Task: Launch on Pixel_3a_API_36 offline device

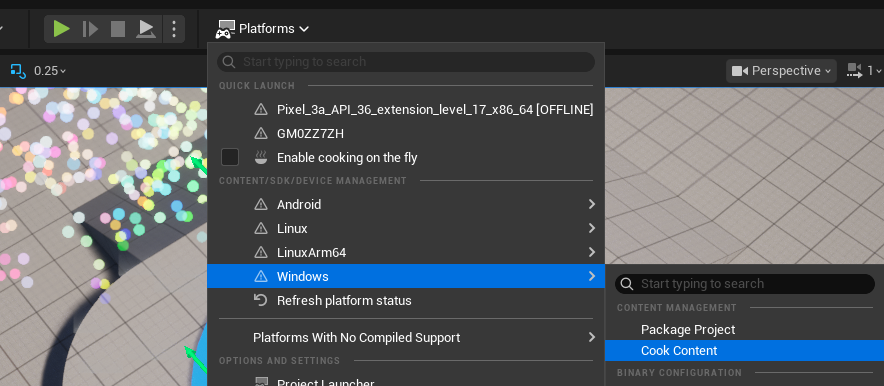Action: tap(406, 110)
